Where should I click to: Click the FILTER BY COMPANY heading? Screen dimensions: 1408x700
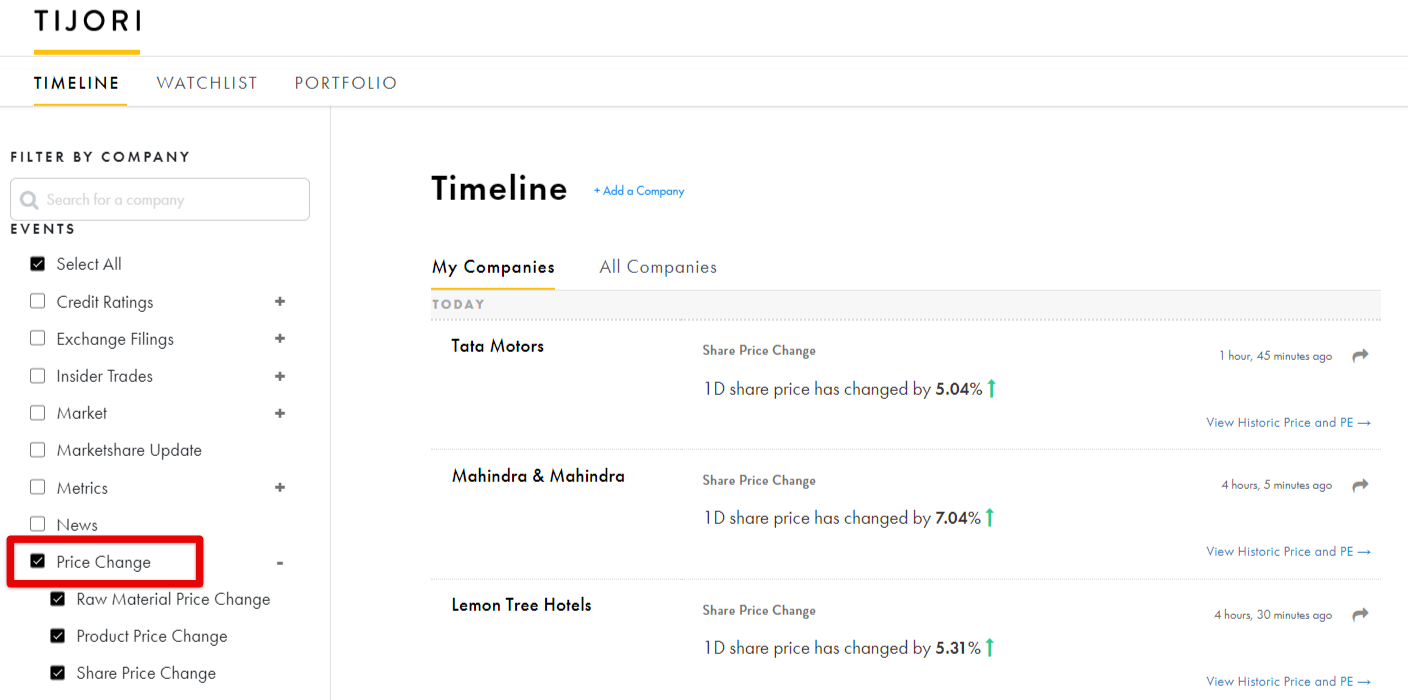[x=100, y=157]
